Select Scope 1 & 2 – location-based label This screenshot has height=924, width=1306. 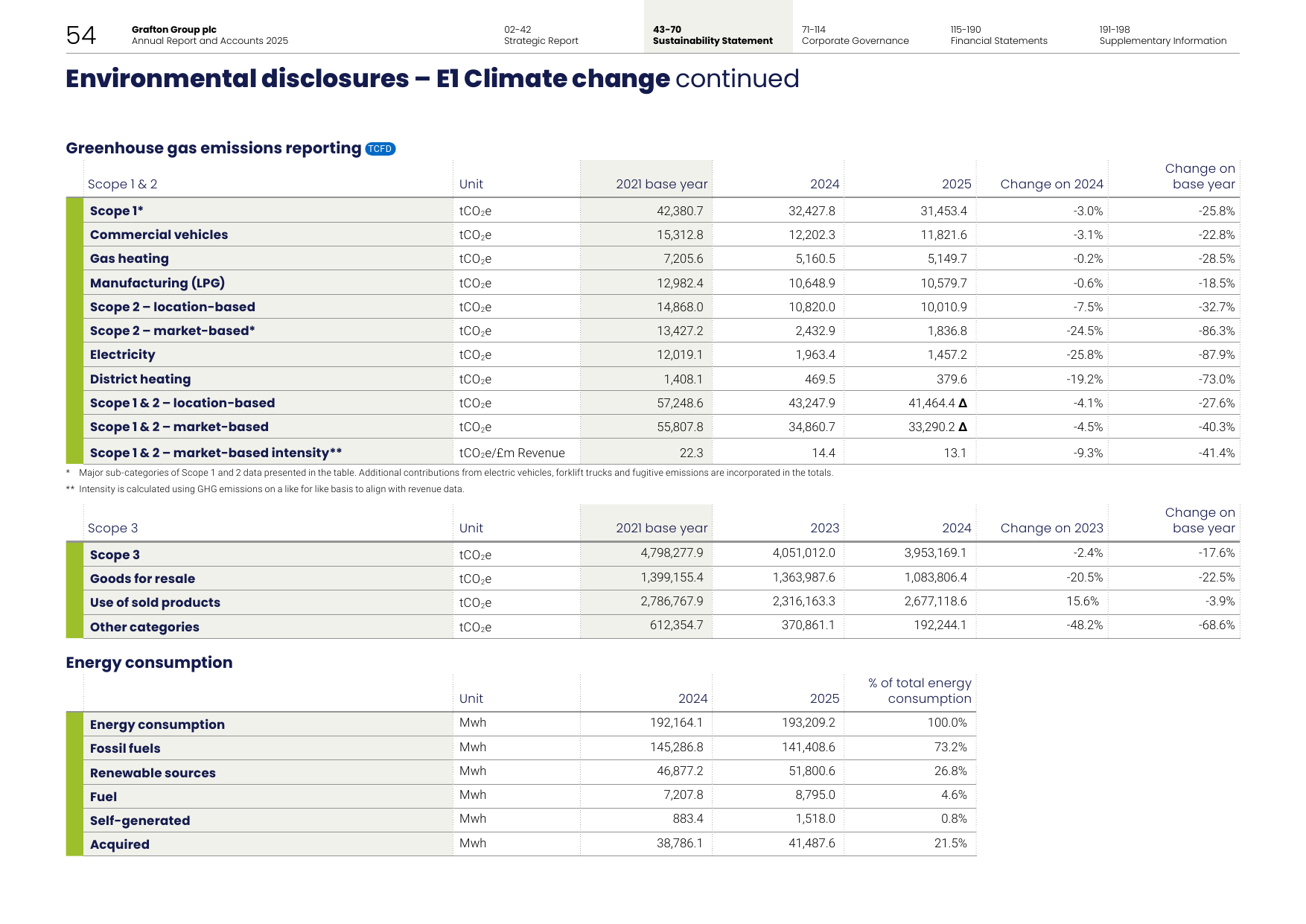coord(182,403)
